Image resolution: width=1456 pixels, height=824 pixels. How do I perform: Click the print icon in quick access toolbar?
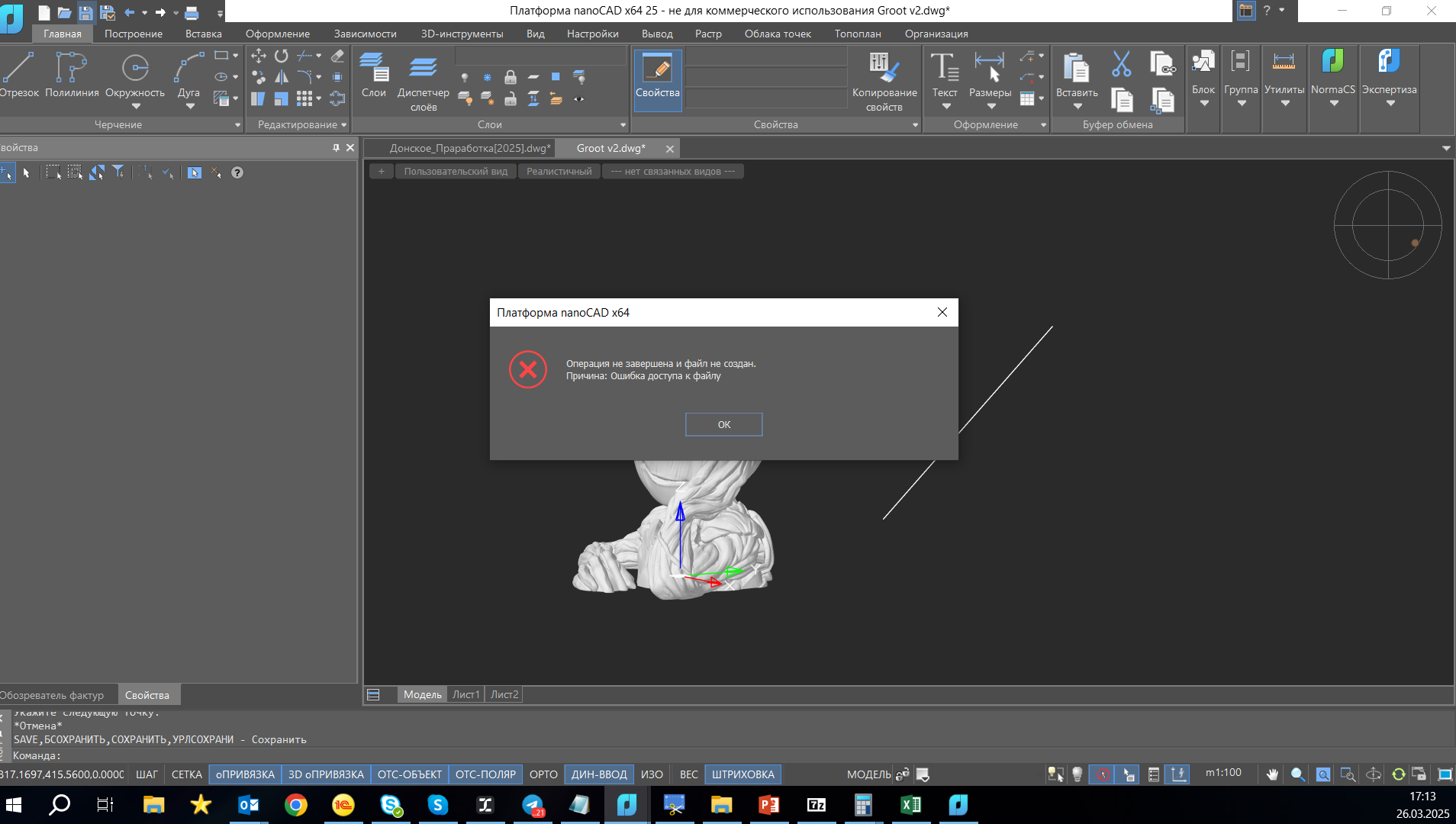192,12
